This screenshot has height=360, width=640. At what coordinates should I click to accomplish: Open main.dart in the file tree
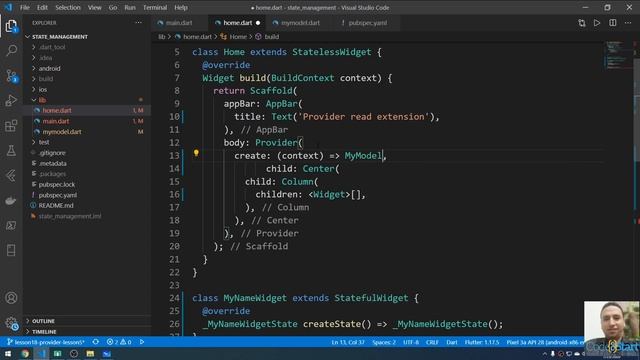pyautogui.click(x=56, y=121)
